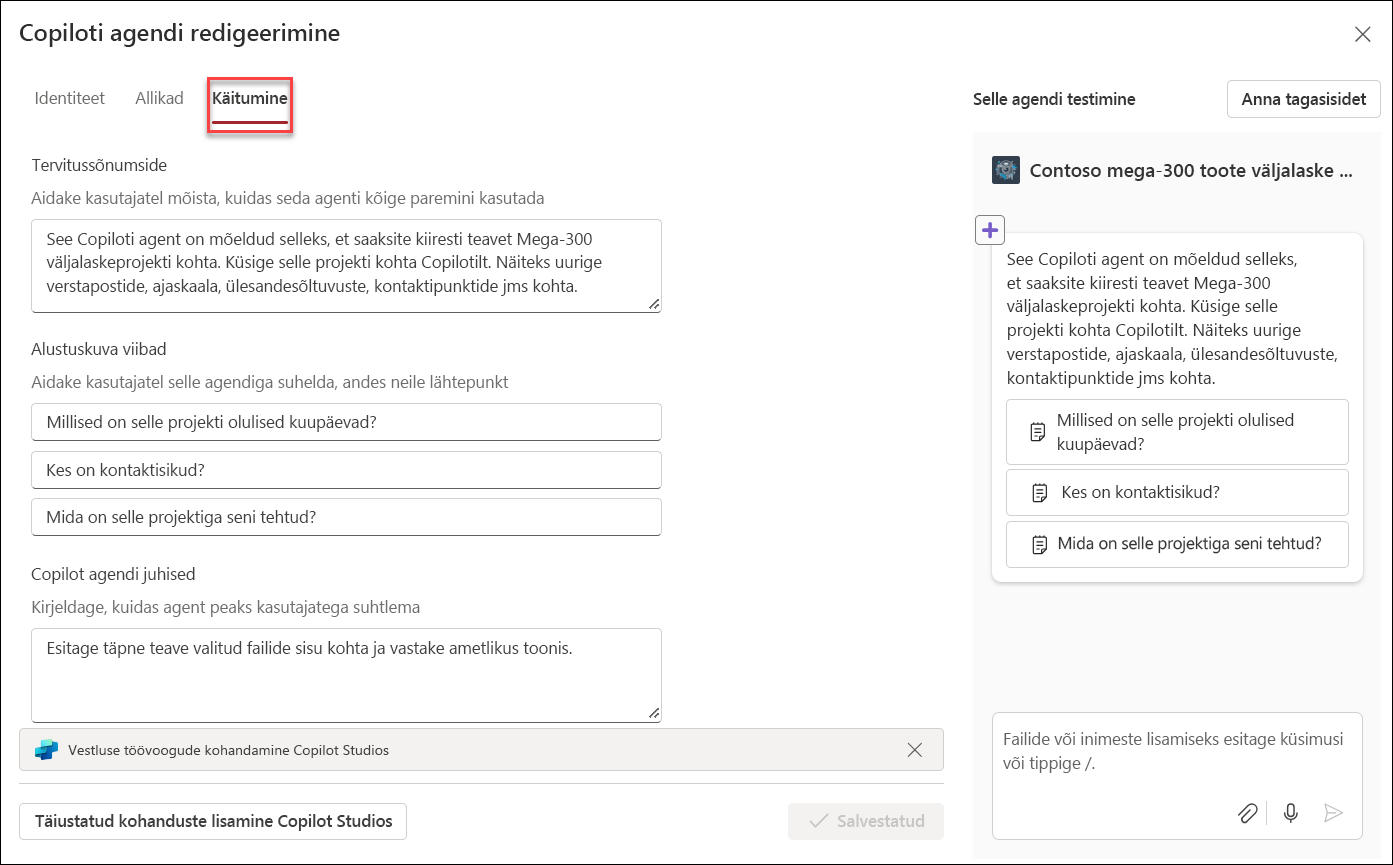Click the purple plus new chat icon
1393x865 pixels.
tap(989, 230)
